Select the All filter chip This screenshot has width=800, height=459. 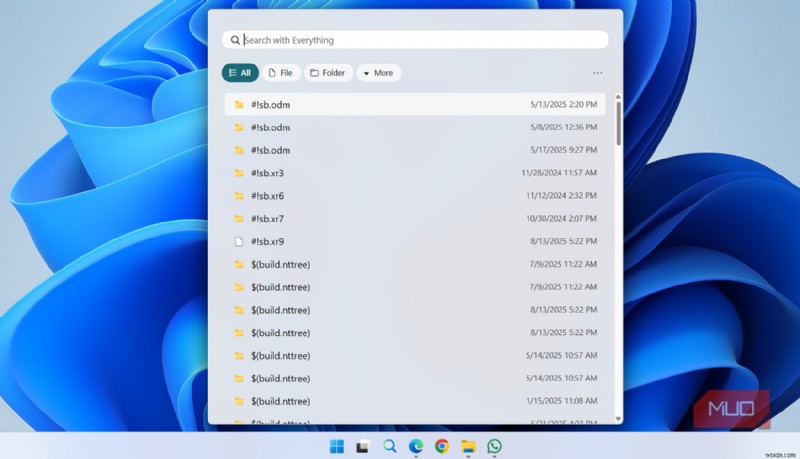(x=240, y=73)
